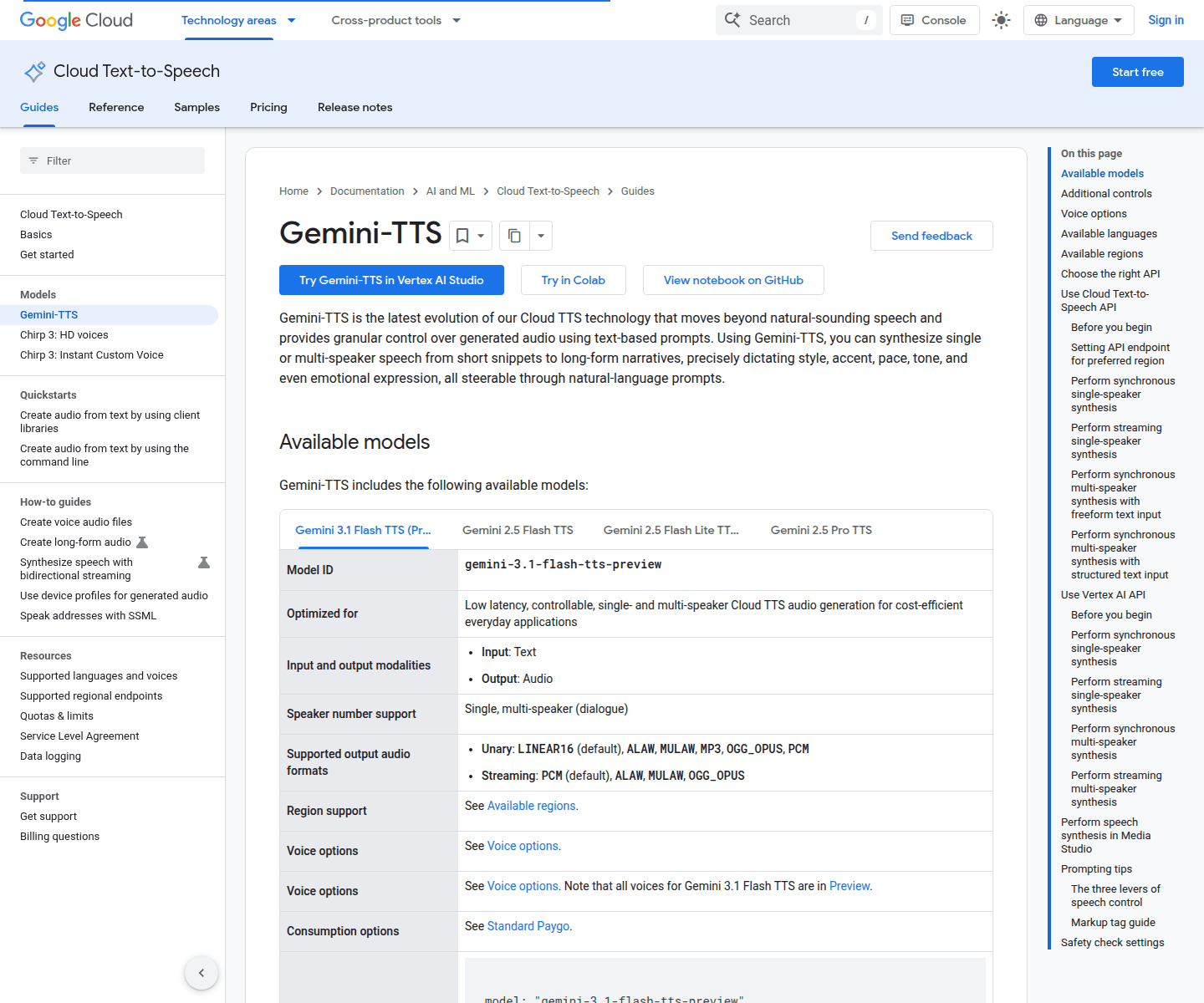Image resolution: width=1204 pixels, height=1003 pixels.
Task: Open Documentation breadcrumb link
Action: tap(367, 191)
